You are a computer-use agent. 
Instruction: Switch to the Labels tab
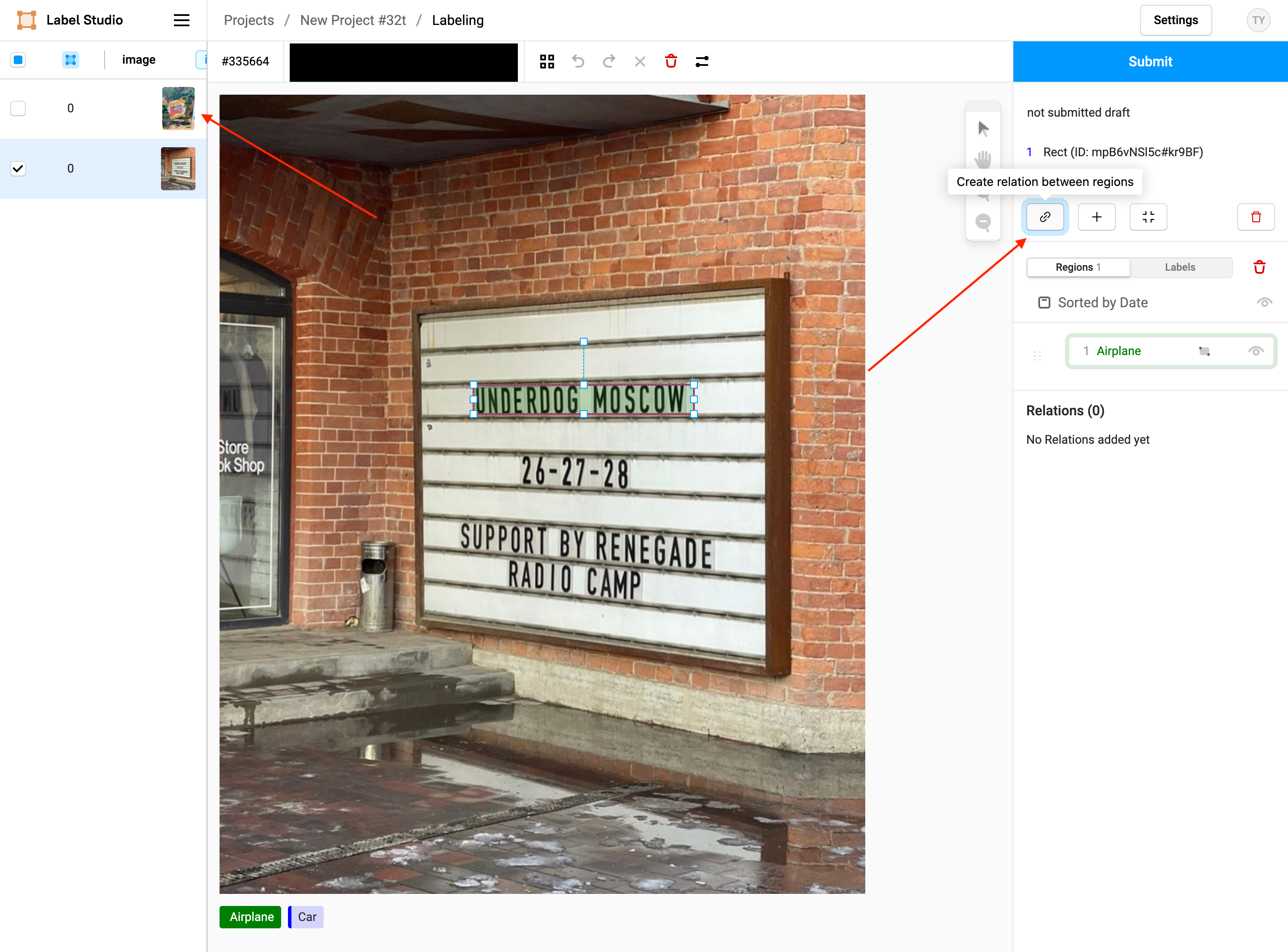click(x=1180, y=267)
